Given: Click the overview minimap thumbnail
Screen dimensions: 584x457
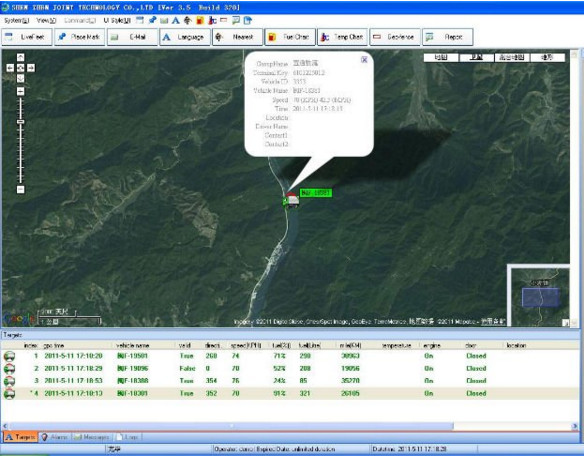Looking at the screenshot, I should [x=539, y=295].
